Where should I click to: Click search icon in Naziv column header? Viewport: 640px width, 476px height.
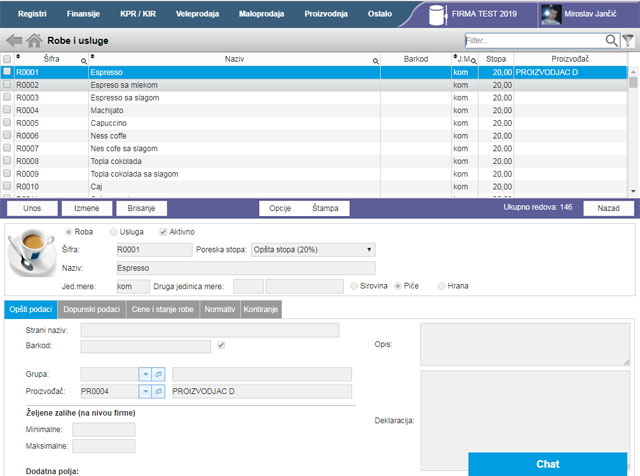coord(375,61)
